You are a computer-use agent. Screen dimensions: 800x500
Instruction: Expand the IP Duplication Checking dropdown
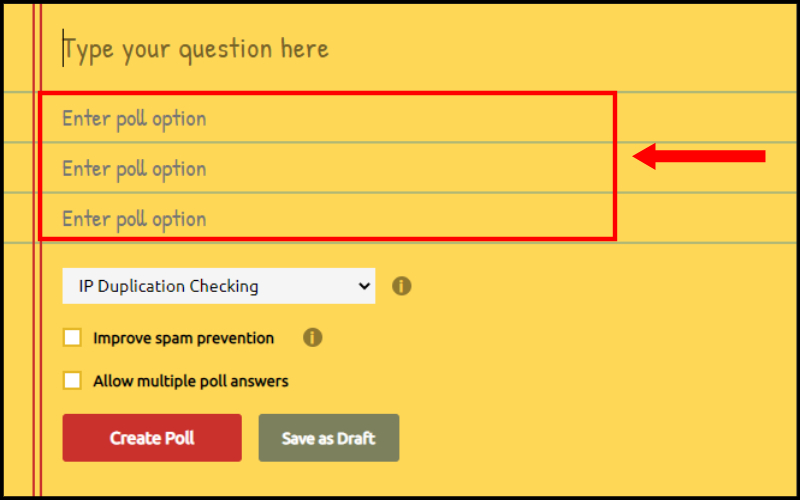(218, 286)
